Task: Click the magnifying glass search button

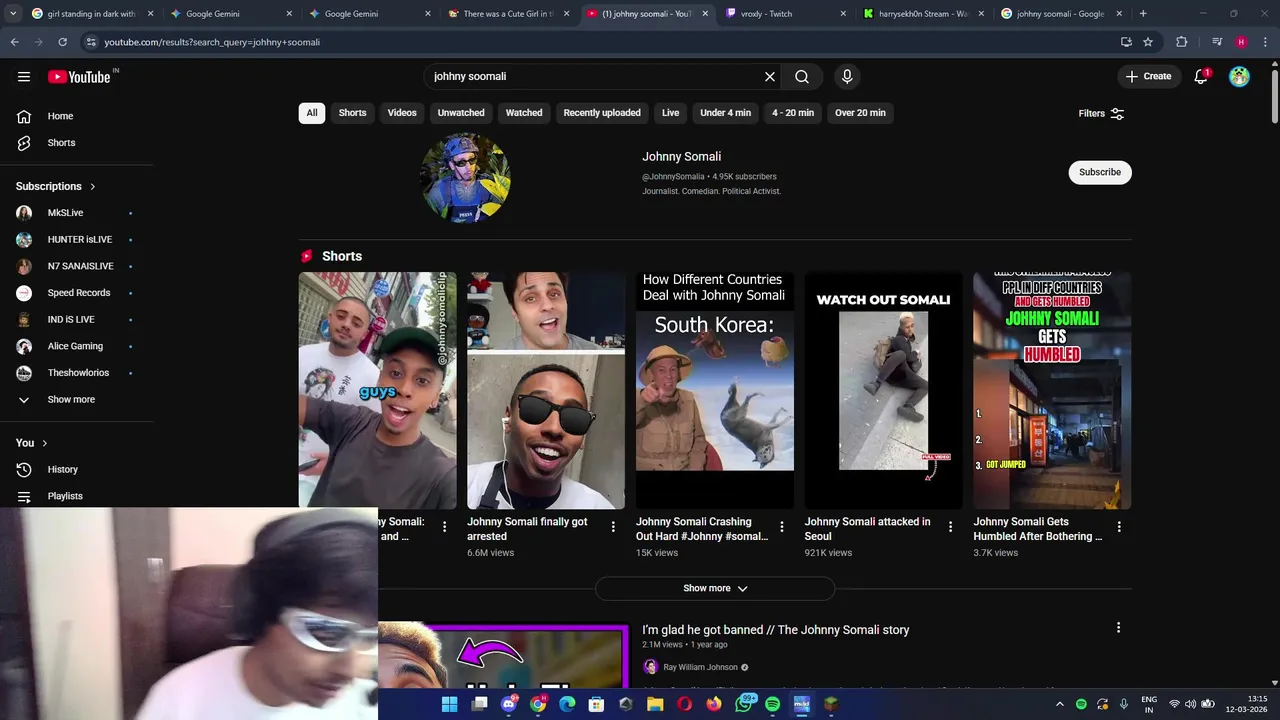Action: [x=802, y=77]
